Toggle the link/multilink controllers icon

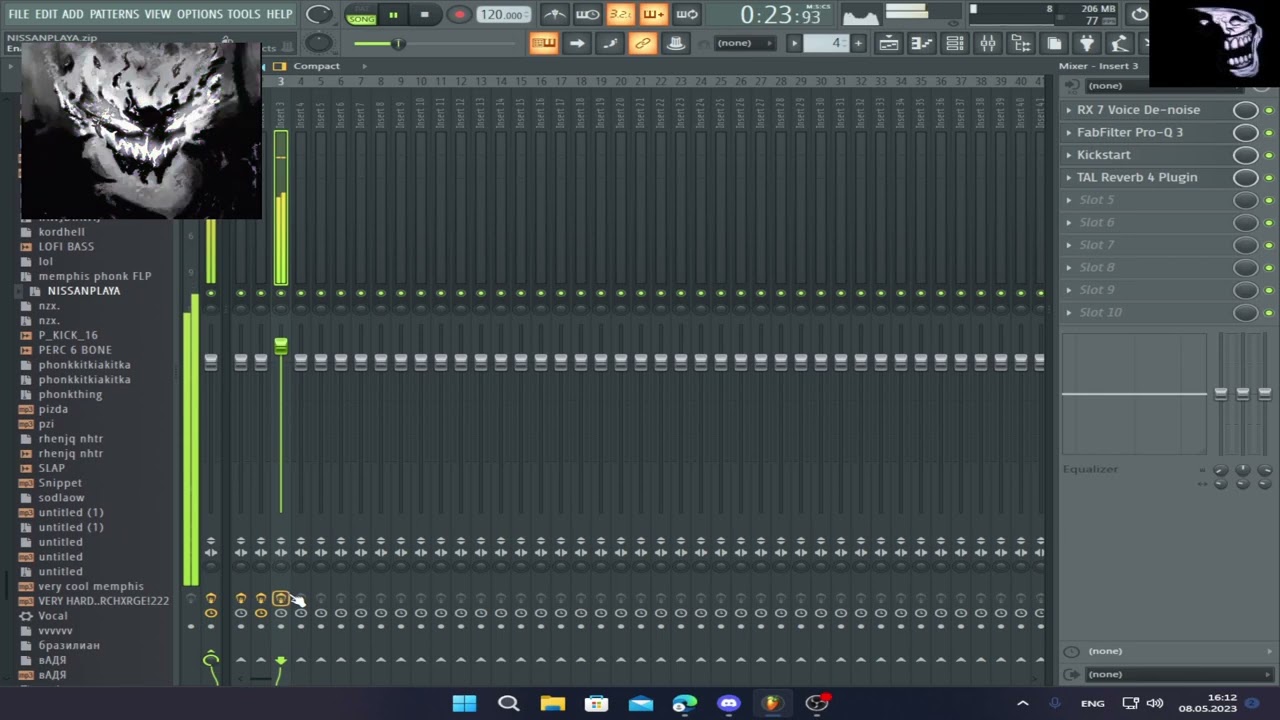(642, 43)
